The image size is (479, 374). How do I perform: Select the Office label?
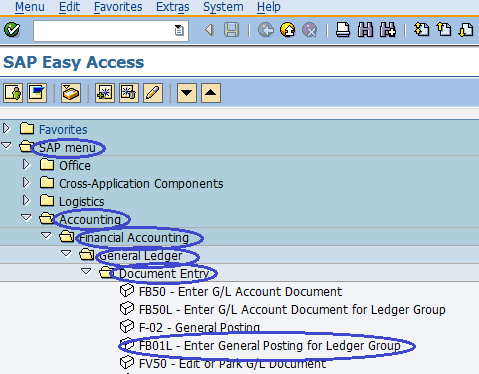point(75,165)
